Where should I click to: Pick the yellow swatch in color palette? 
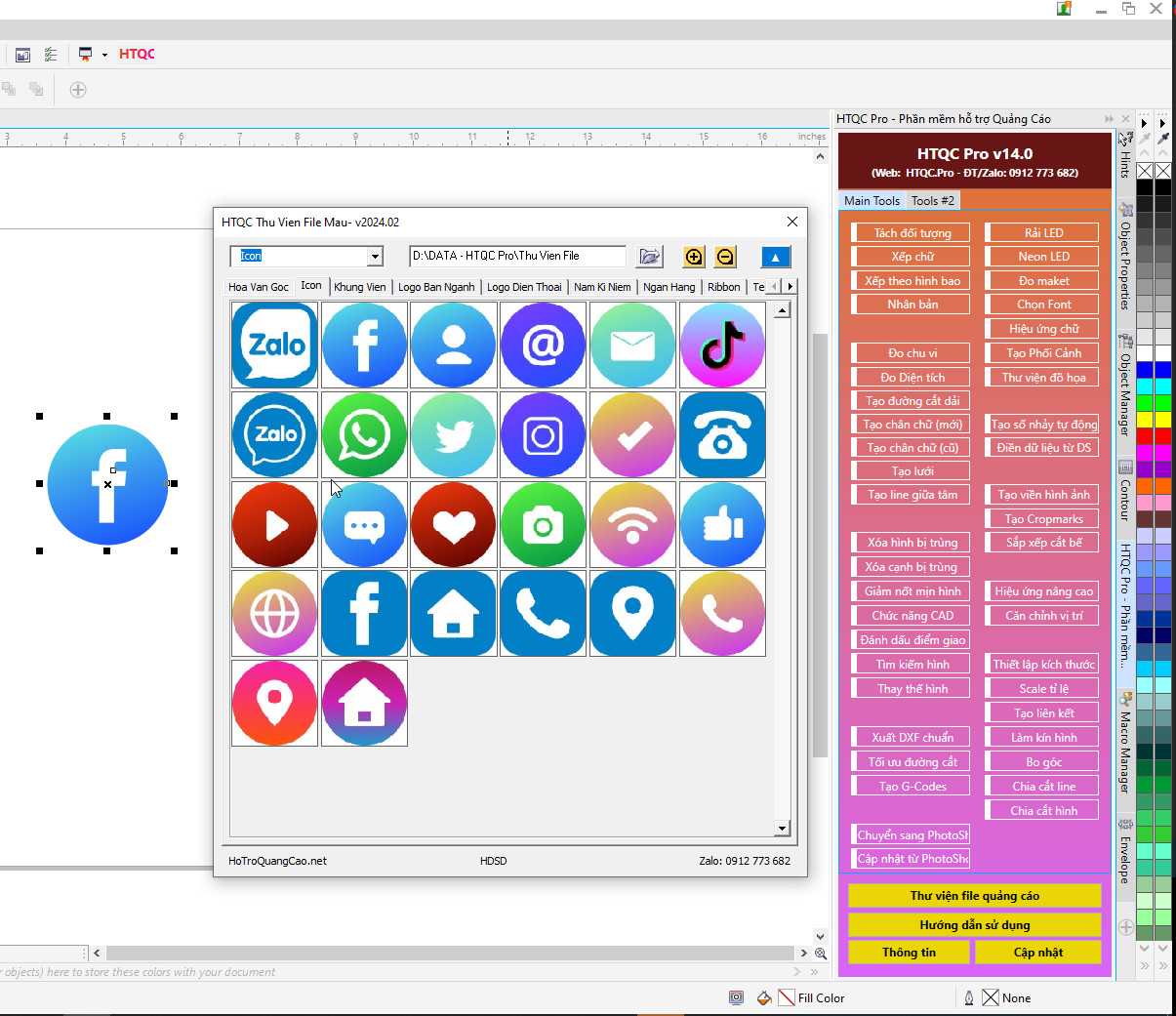tap(1144, 420)
